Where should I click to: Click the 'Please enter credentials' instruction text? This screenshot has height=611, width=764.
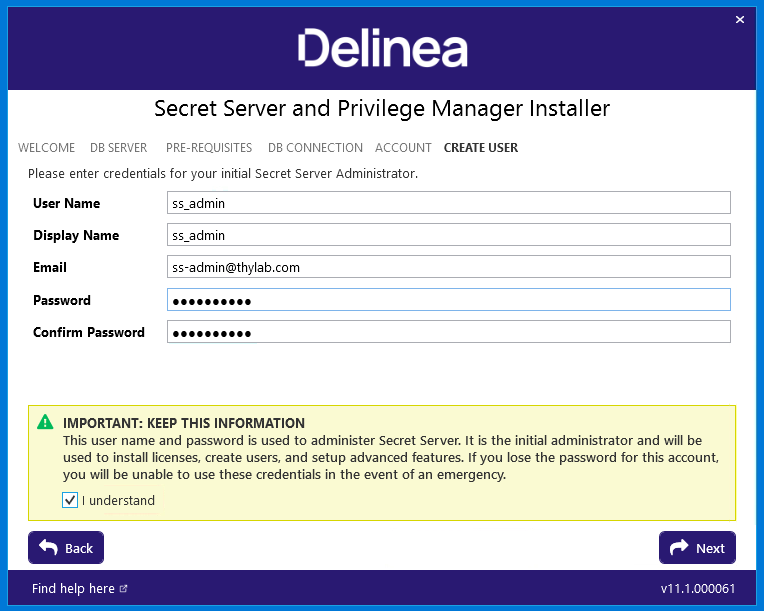223,174
